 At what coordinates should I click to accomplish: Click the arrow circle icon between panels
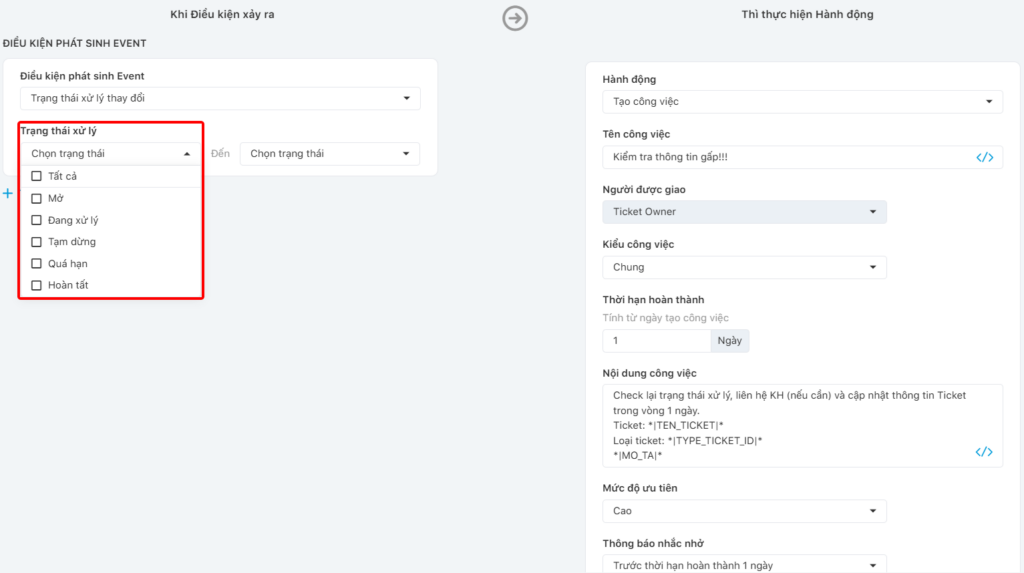click(x=514, y=18)
